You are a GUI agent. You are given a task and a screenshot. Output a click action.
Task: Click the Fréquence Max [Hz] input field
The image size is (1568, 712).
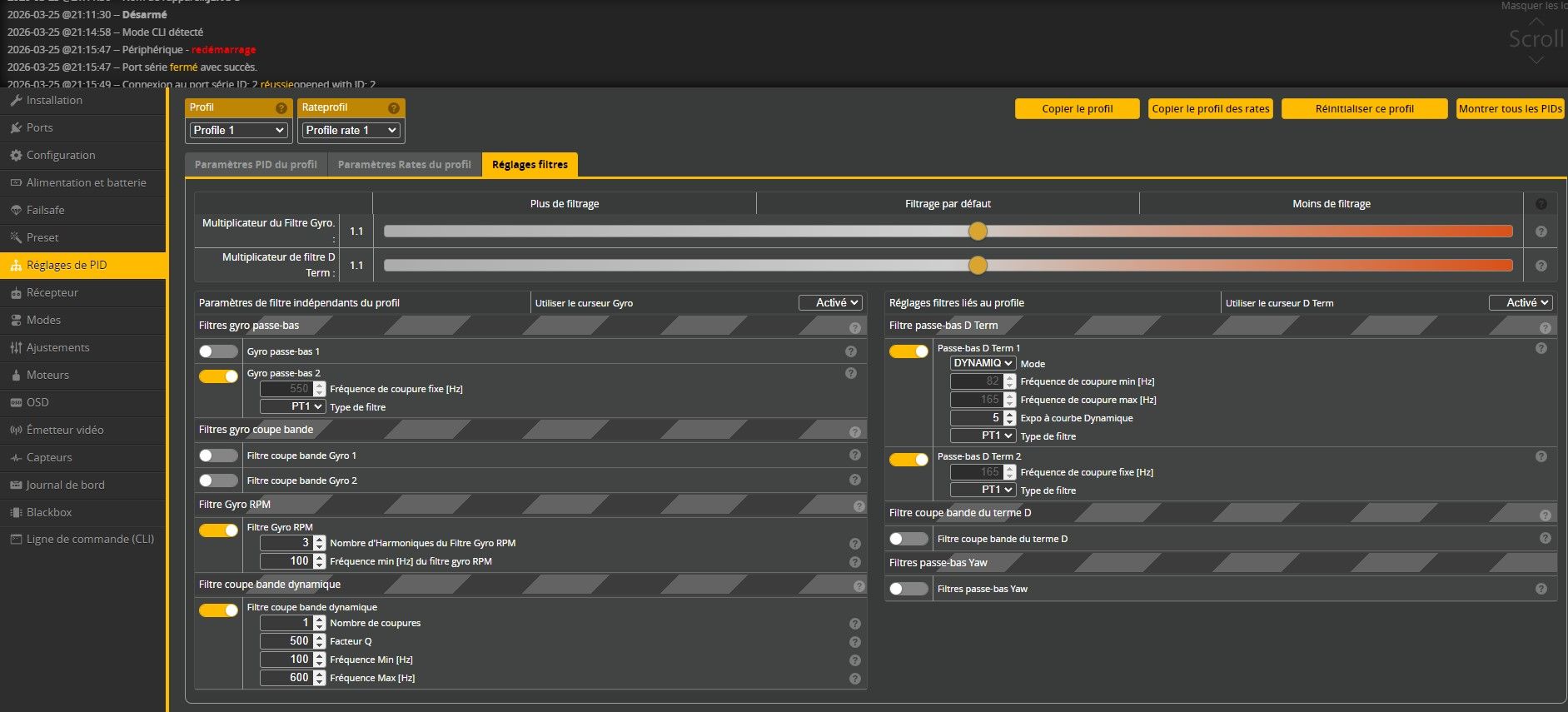(286, 678)
